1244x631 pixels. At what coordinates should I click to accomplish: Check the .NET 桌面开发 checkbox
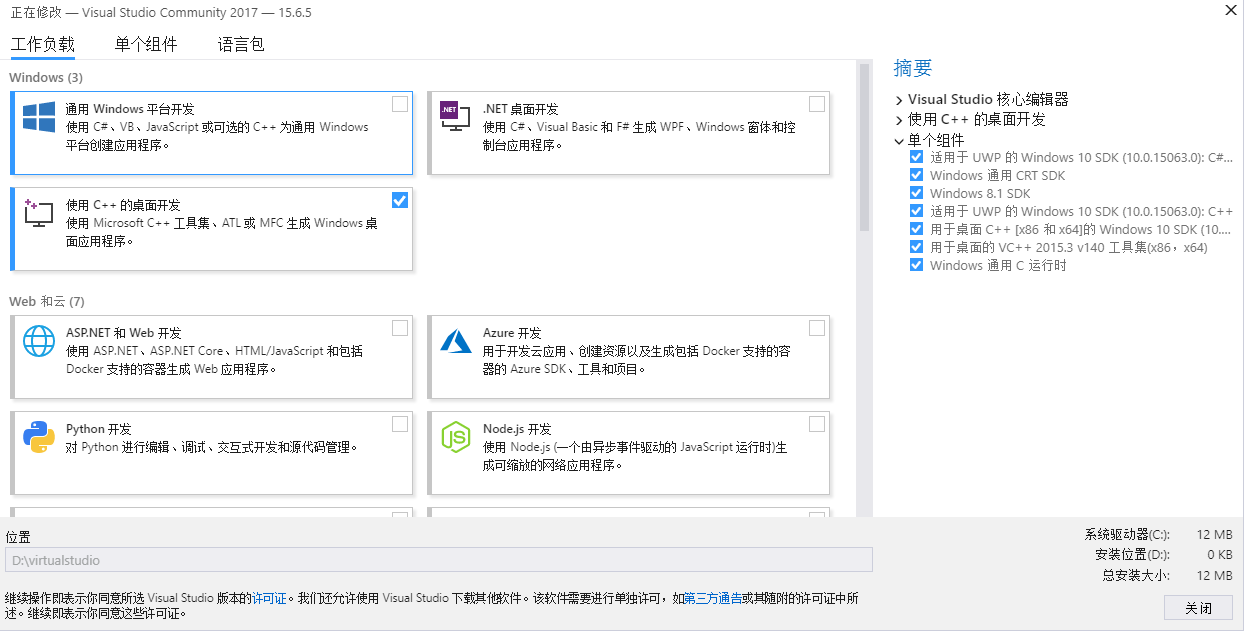(x=817, y=104)
